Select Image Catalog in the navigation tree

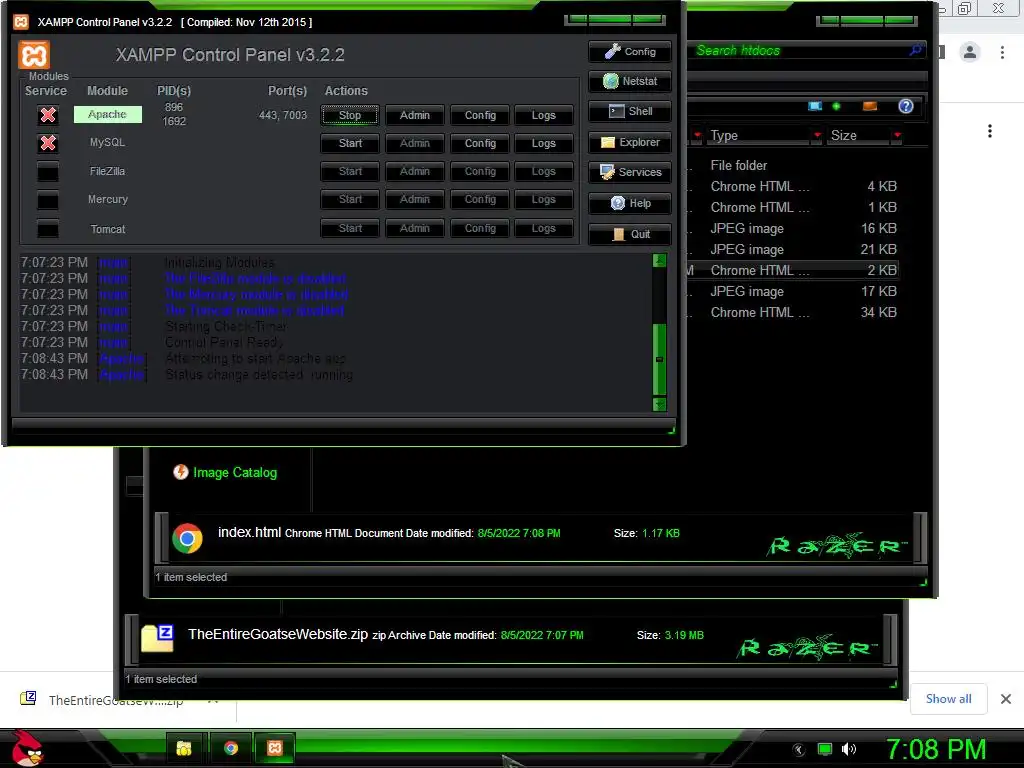225,472
